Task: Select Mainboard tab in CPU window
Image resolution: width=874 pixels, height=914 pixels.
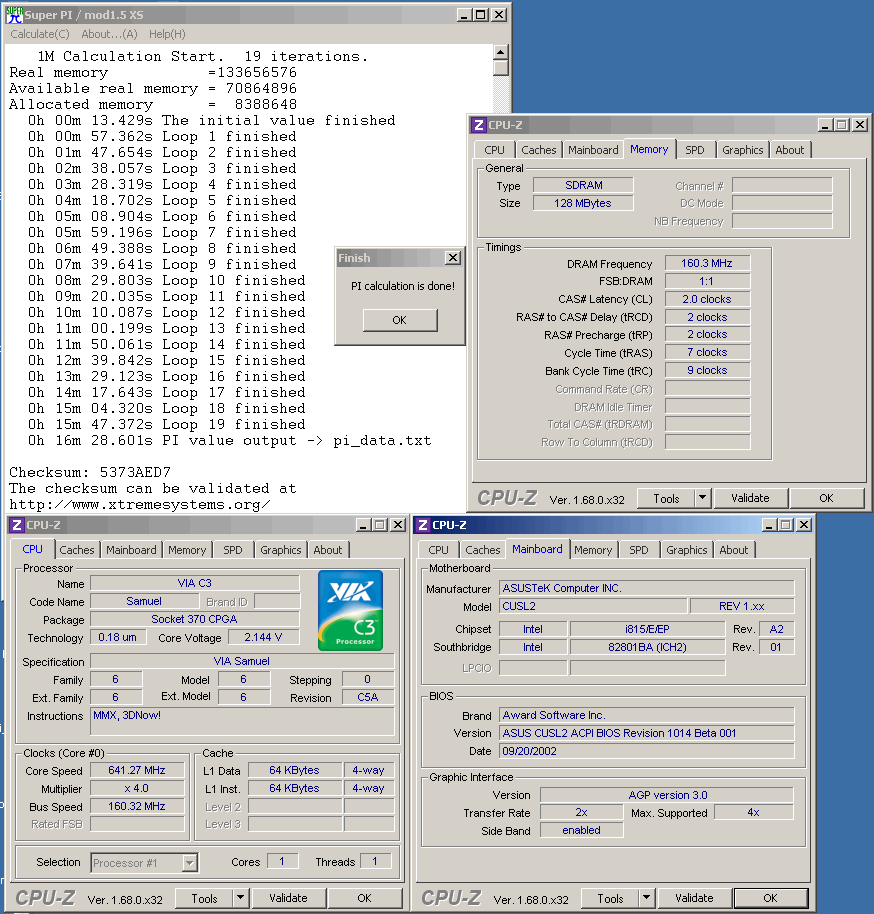Action: point(131,550)
